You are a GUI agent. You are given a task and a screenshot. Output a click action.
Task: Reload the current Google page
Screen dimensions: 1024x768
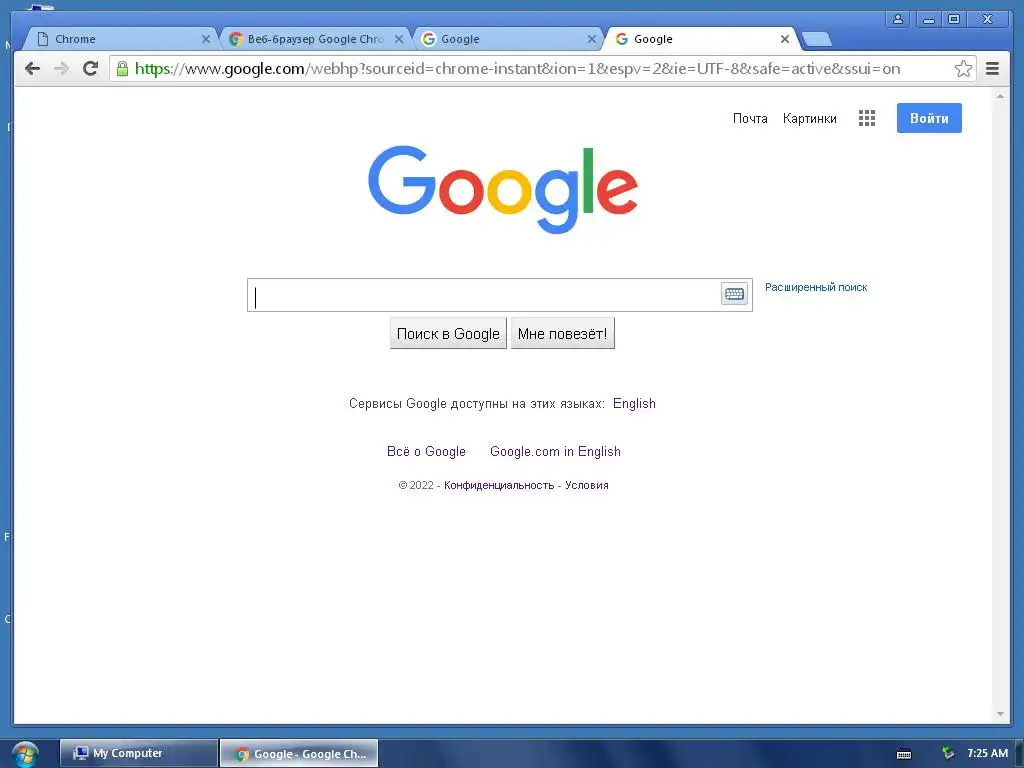click(x=91, y=68)
